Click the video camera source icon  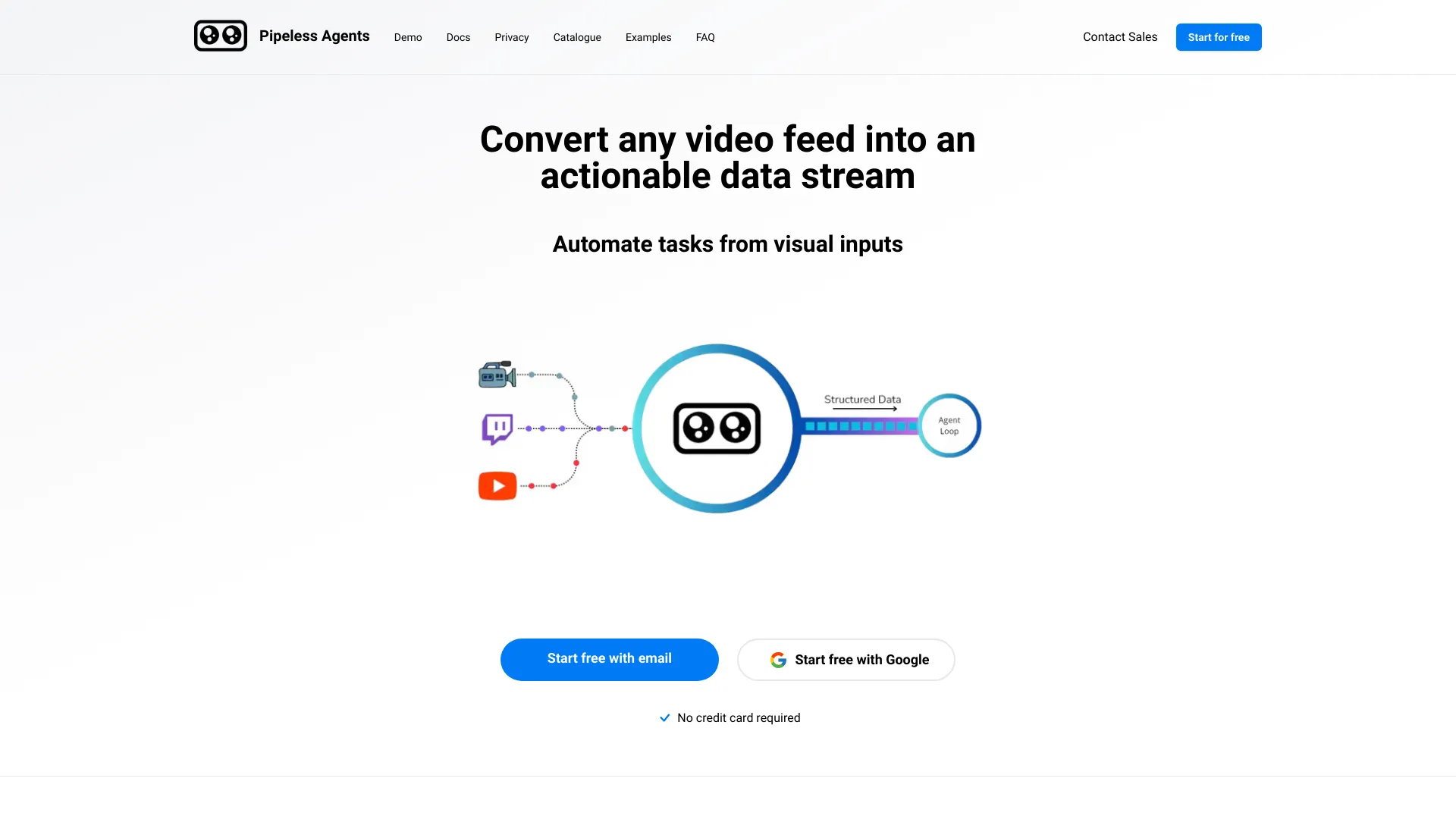tap(495, 375)
